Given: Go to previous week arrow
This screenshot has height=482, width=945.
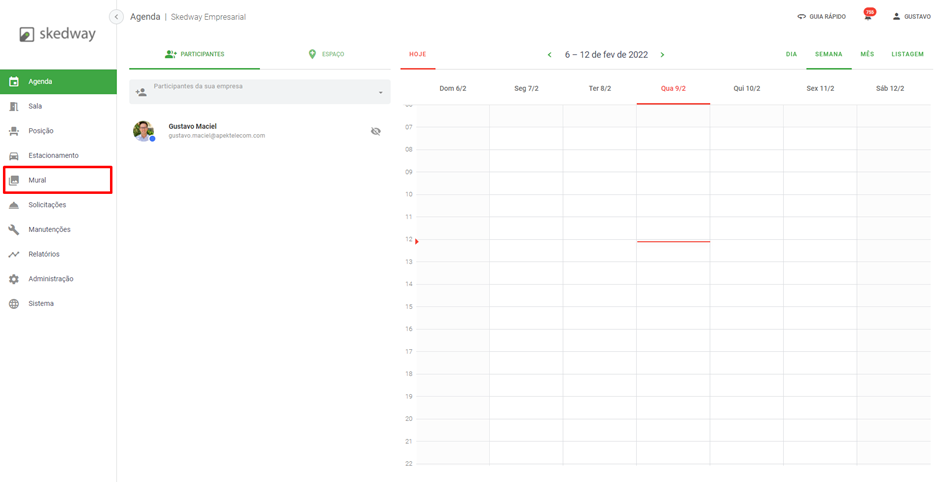Looking at the screenshot, I should click(x=549, y=55).
